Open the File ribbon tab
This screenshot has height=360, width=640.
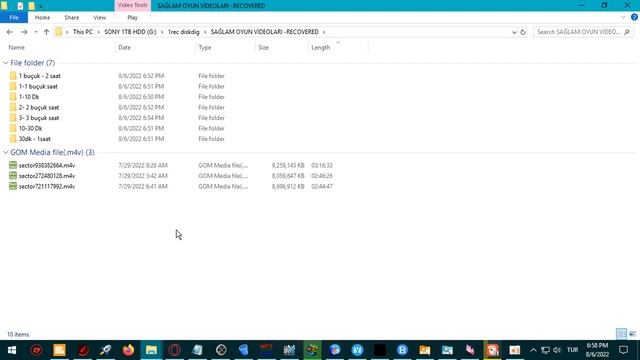14,18
